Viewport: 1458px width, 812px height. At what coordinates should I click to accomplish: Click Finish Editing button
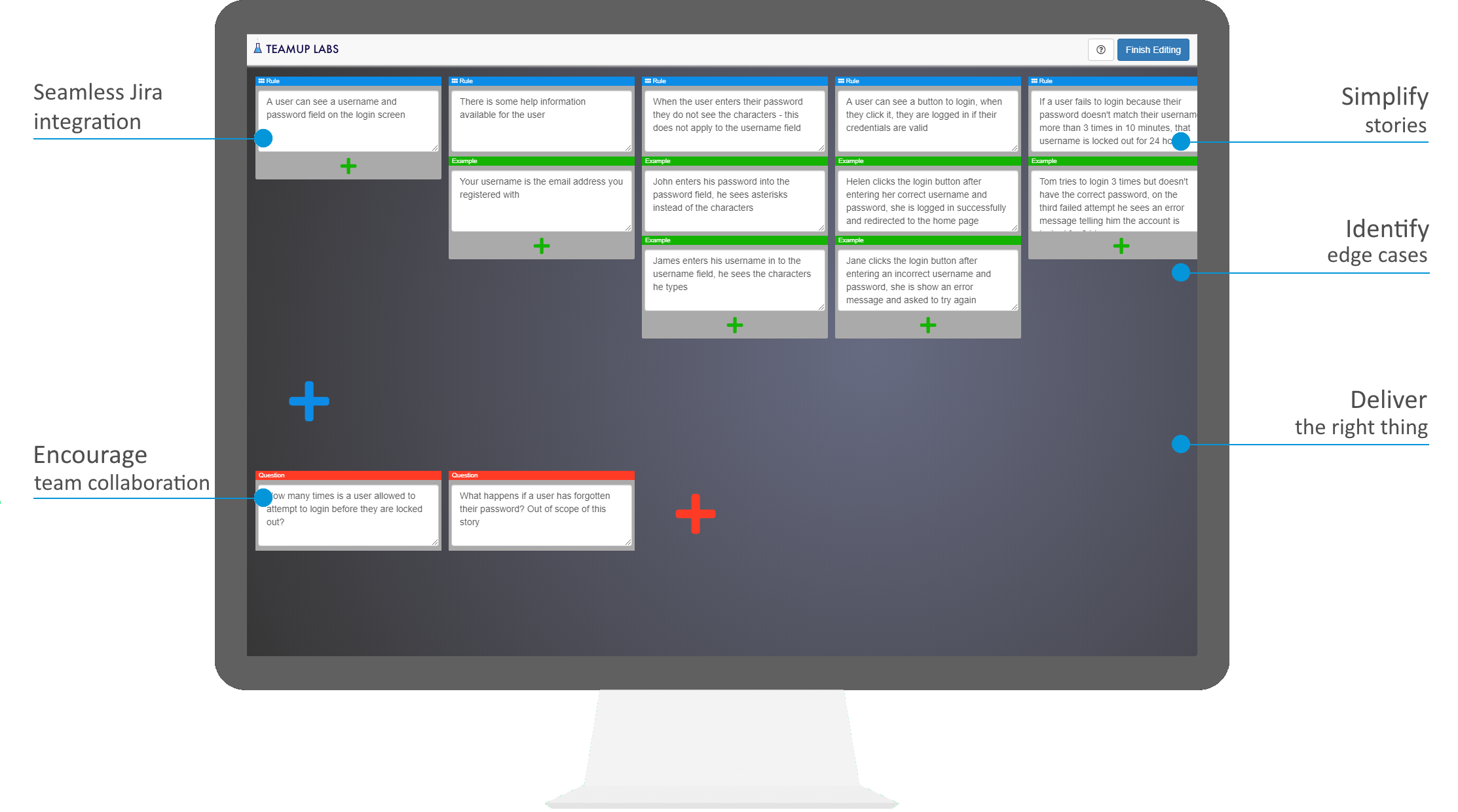coord(1155,50)
